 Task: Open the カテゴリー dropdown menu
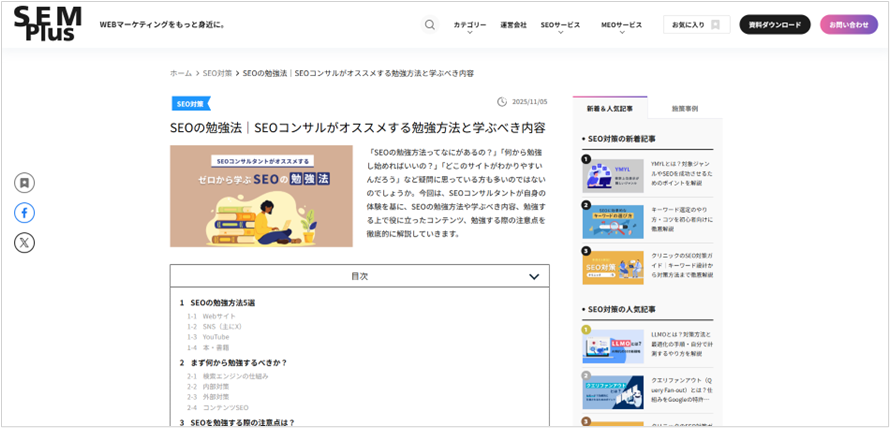click(x=469, y=25)
